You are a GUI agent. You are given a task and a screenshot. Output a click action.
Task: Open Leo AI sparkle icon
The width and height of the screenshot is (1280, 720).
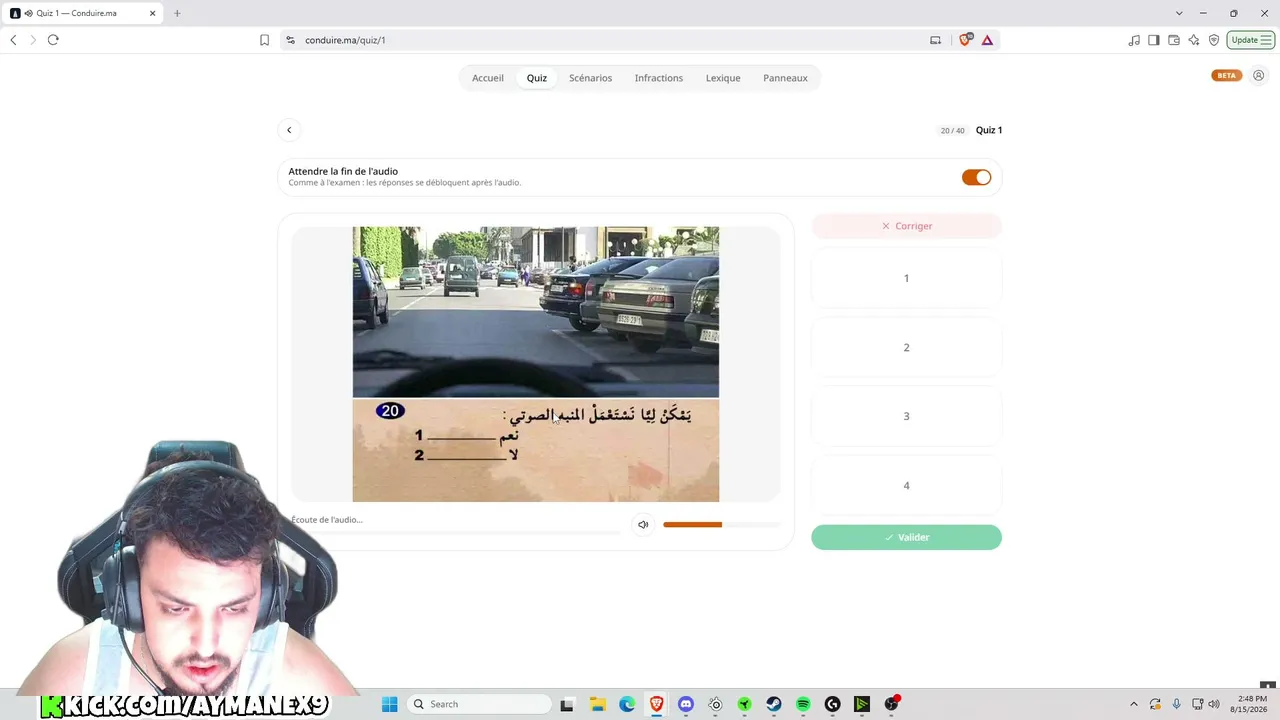tap(1194, 40)
